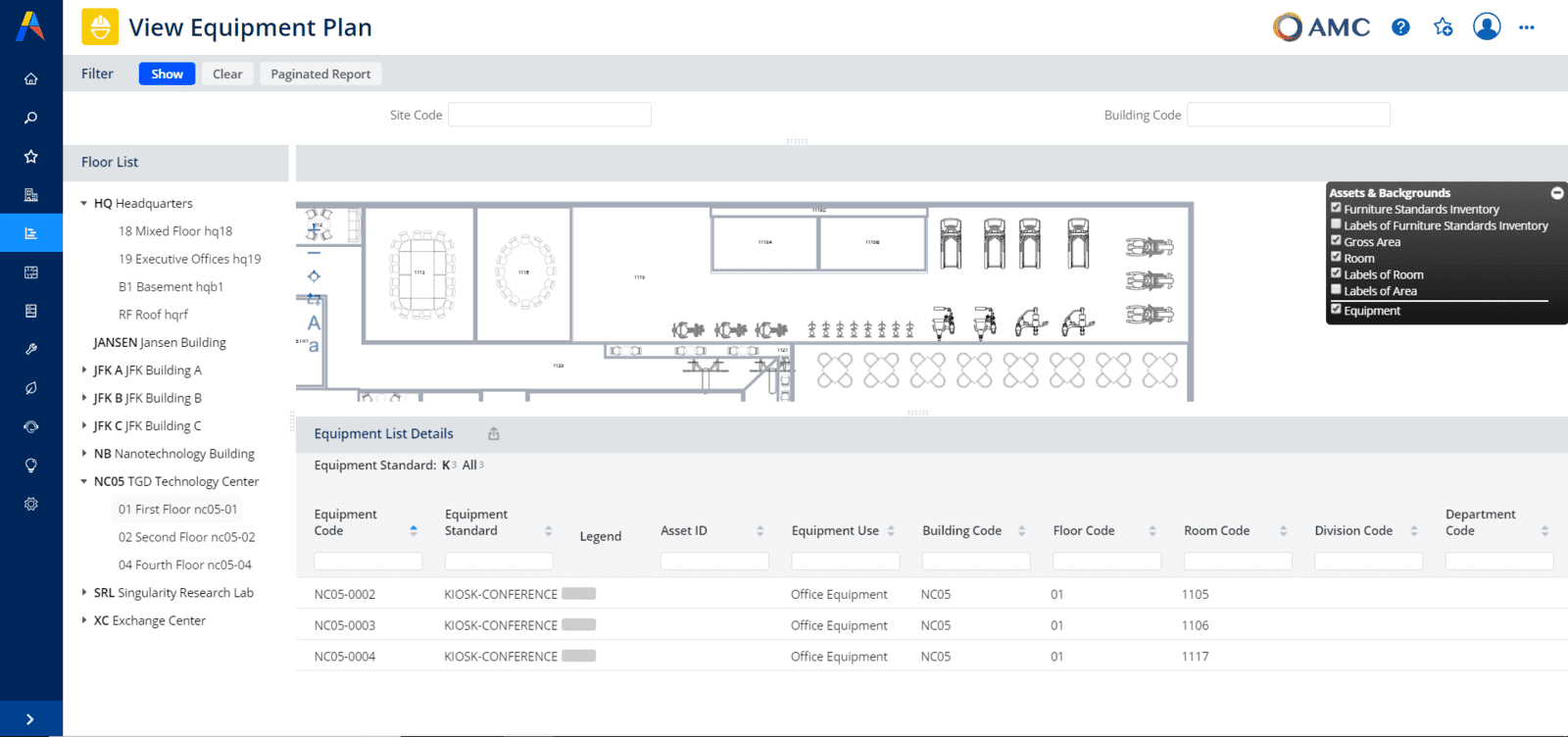Collapse the Assets & Backgrounds panel
This screenshot has width=1568, height=737.
tap(1556, 193)
